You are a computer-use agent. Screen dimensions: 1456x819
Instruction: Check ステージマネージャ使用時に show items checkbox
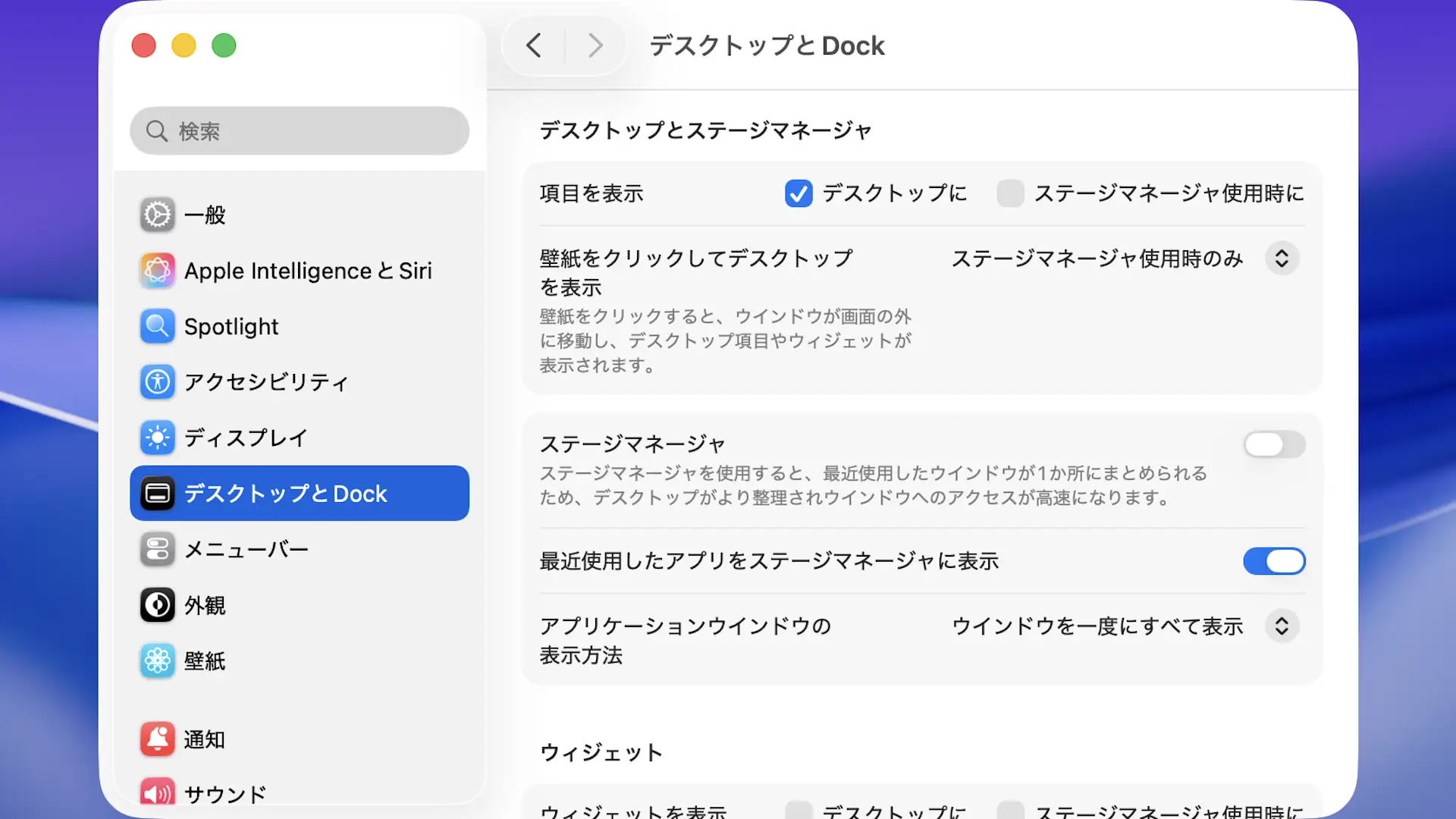pos(1010,193)
